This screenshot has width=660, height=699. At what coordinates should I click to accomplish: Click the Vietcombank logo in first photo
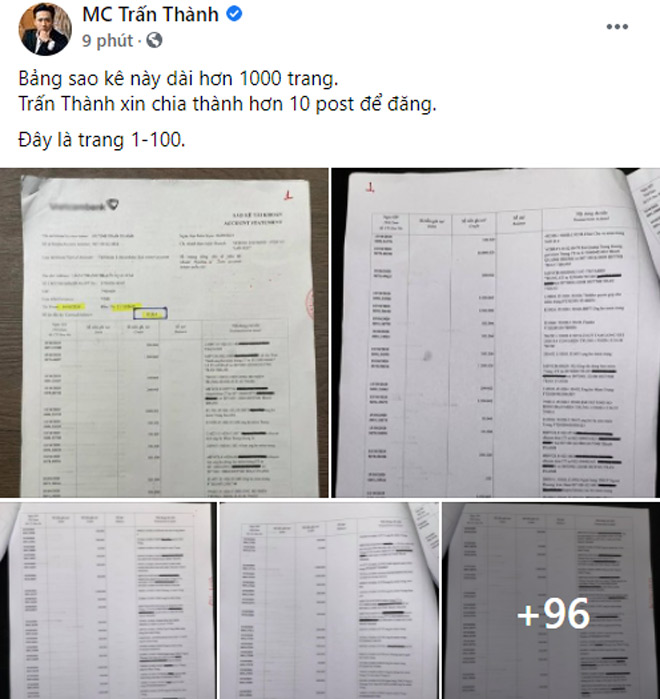pos(84,205)
